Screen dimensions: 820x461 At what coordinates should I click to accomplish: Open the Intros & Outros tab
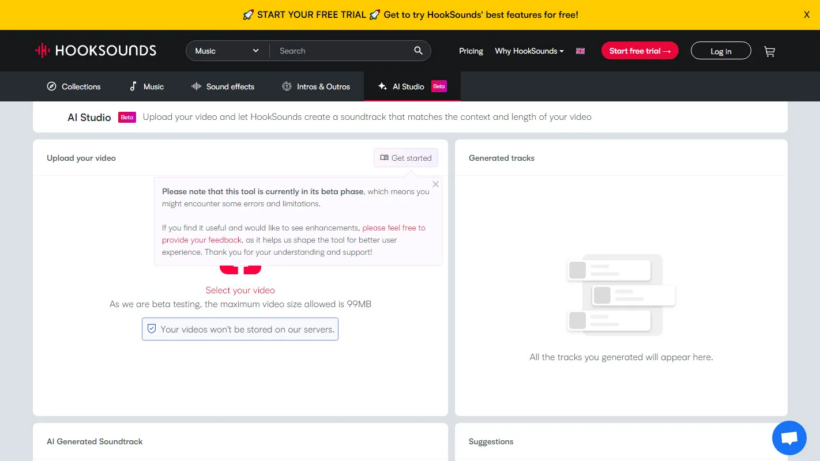[316, 86]
